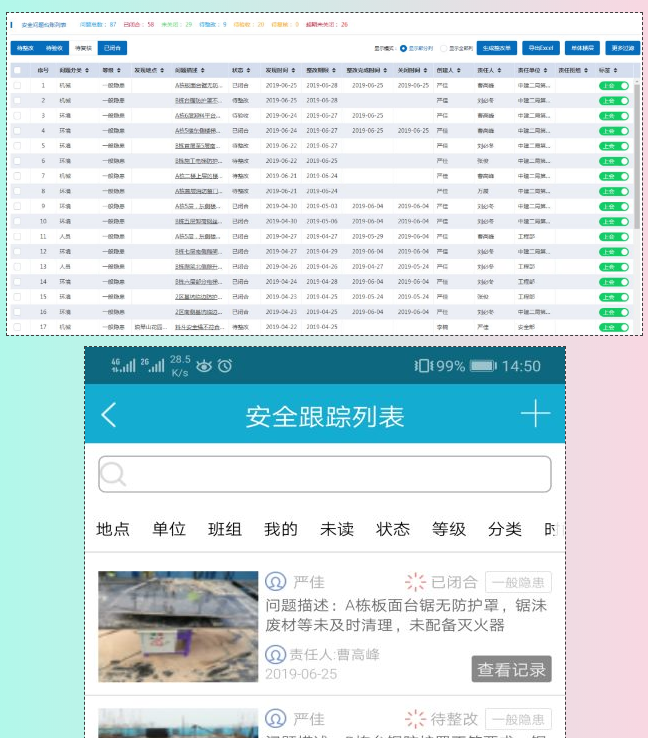The width and height of the screenshot is (648, 738).
Task: Click the blue button left of 更多过滤
Action: (583, 48)
